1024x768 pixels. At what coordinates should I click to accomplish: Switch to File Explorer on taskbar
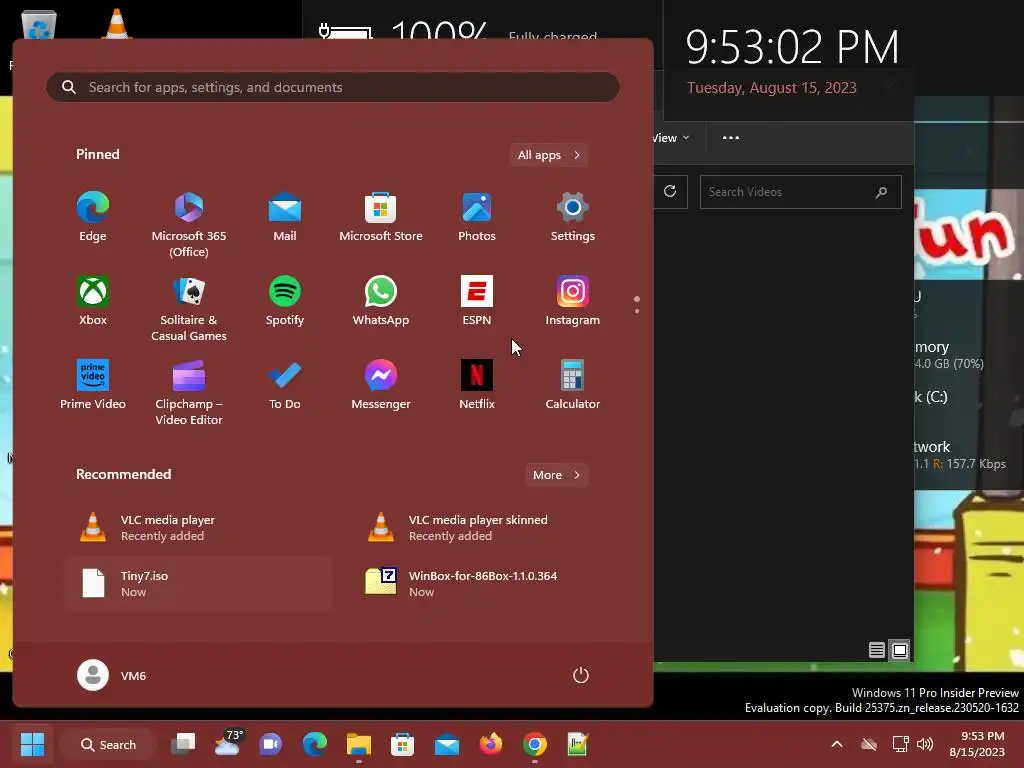coord(359,744)
